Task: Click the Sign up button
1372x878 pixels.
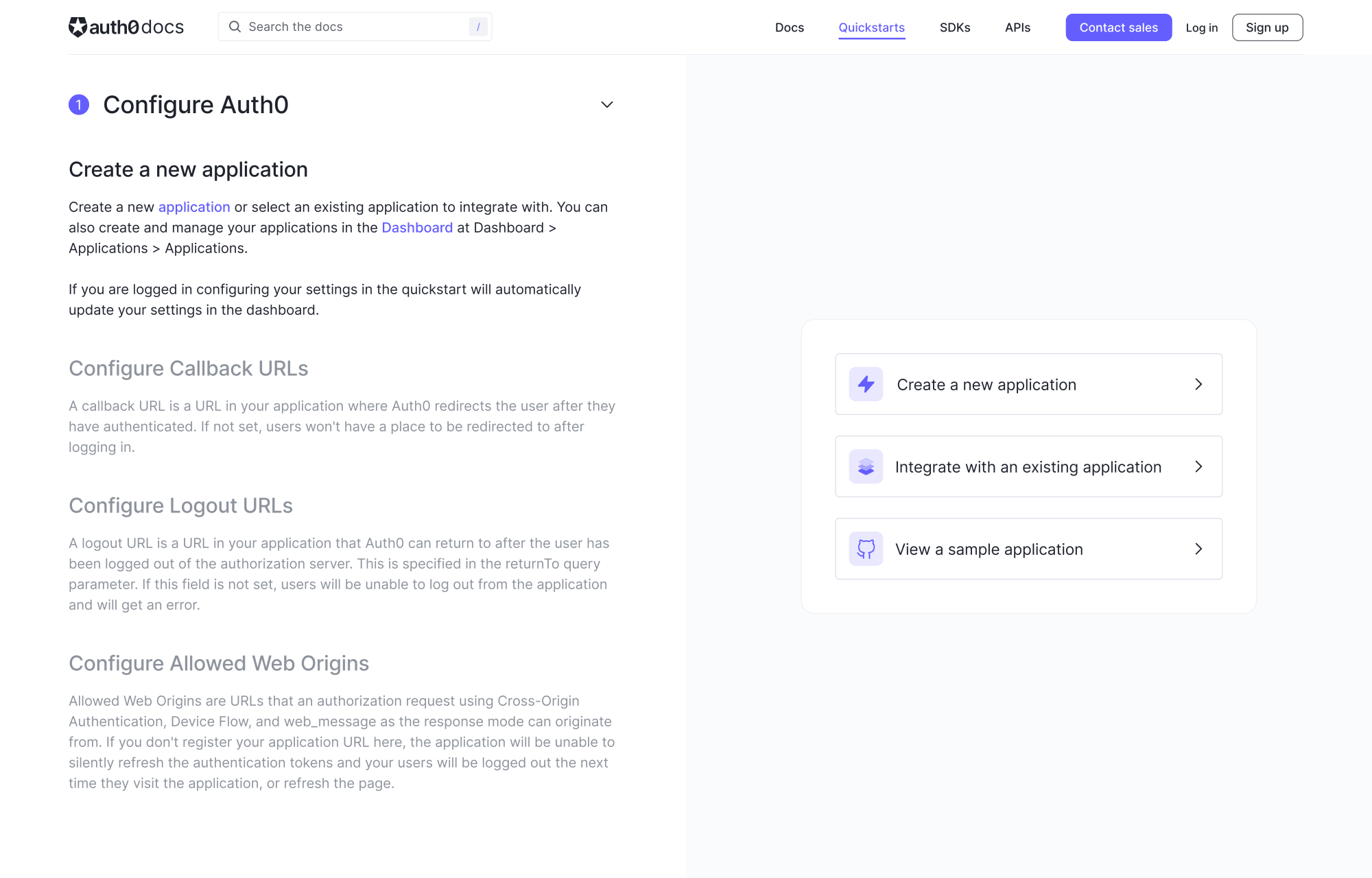Action: 1268,27
